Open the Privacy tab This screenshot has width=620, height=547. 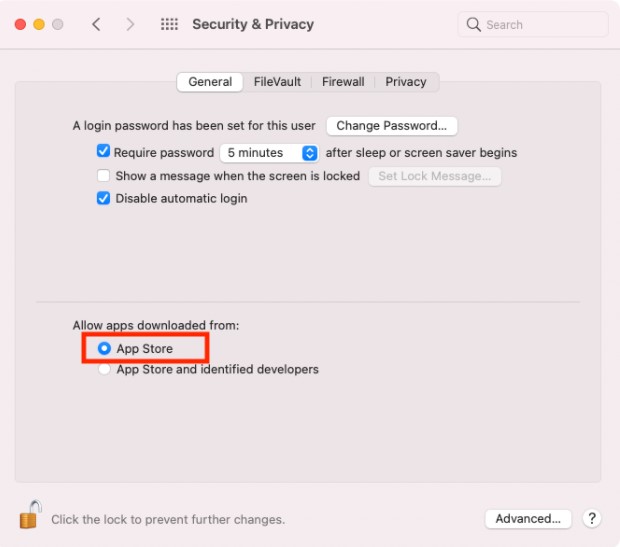(406, 82)
